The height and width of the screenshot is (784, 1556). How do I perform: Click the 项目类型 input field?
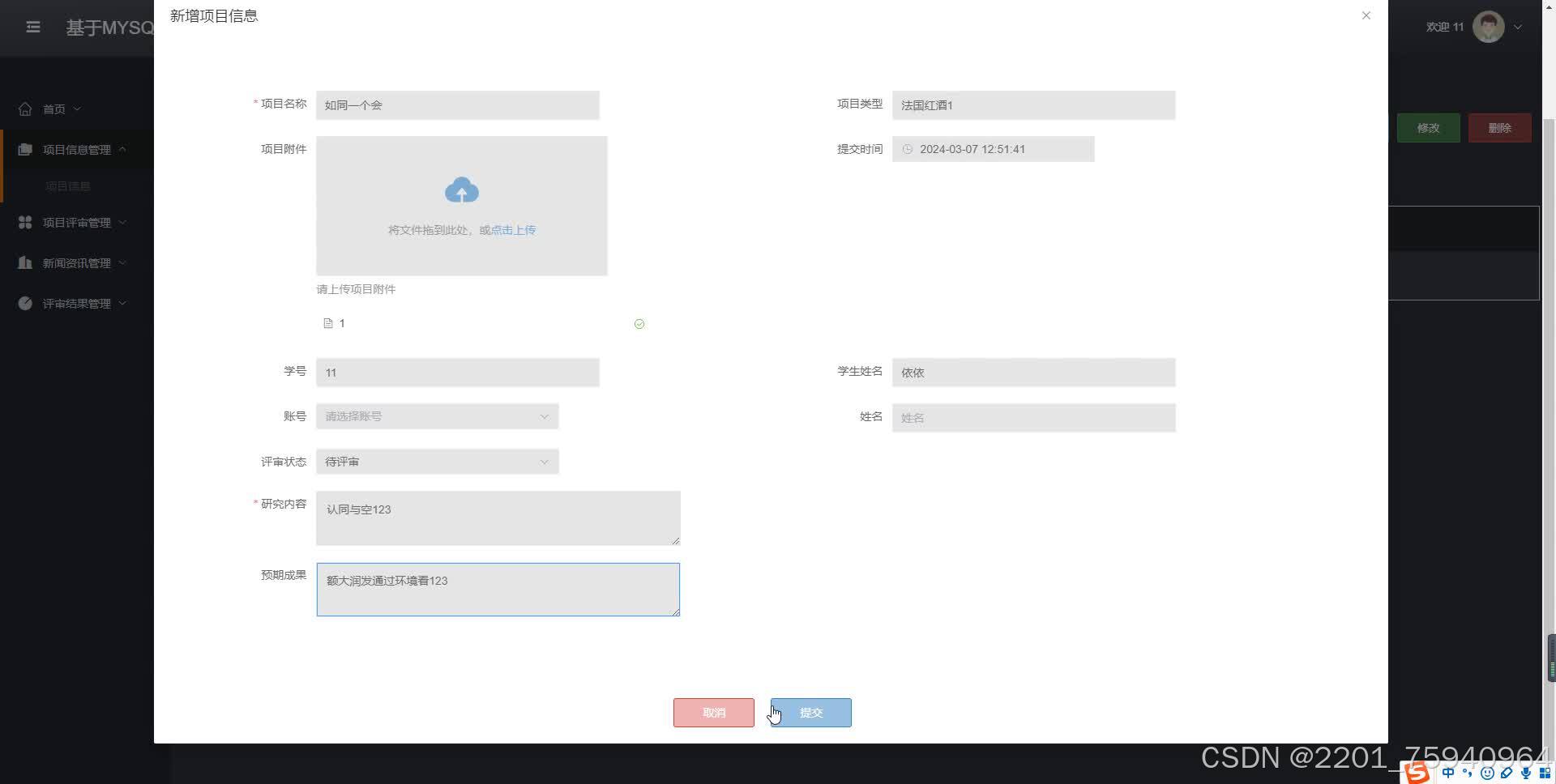(1033, 105)
